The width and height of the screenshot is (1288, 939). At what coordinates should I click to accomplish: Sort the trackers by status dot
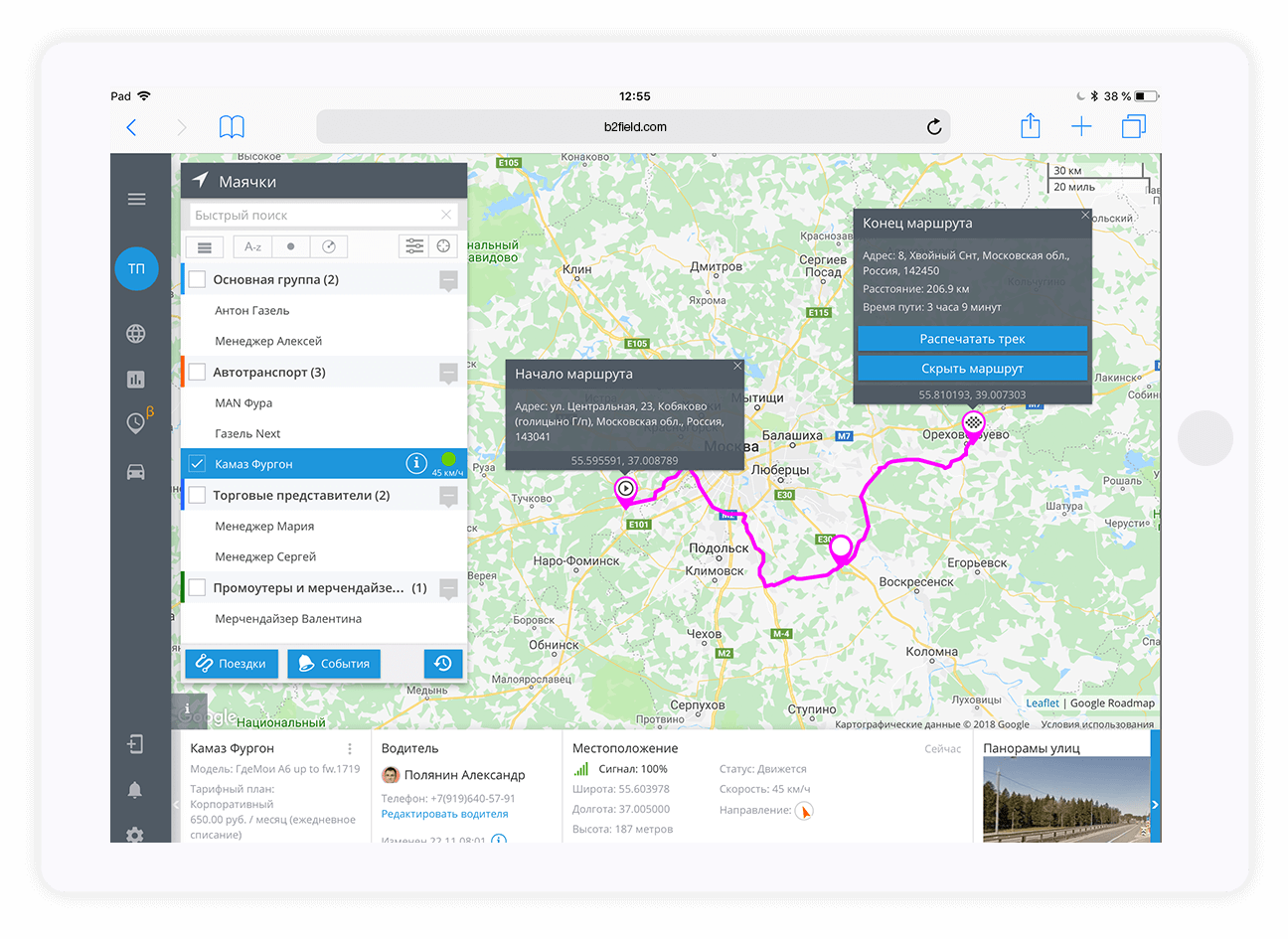tap(290, 246)
